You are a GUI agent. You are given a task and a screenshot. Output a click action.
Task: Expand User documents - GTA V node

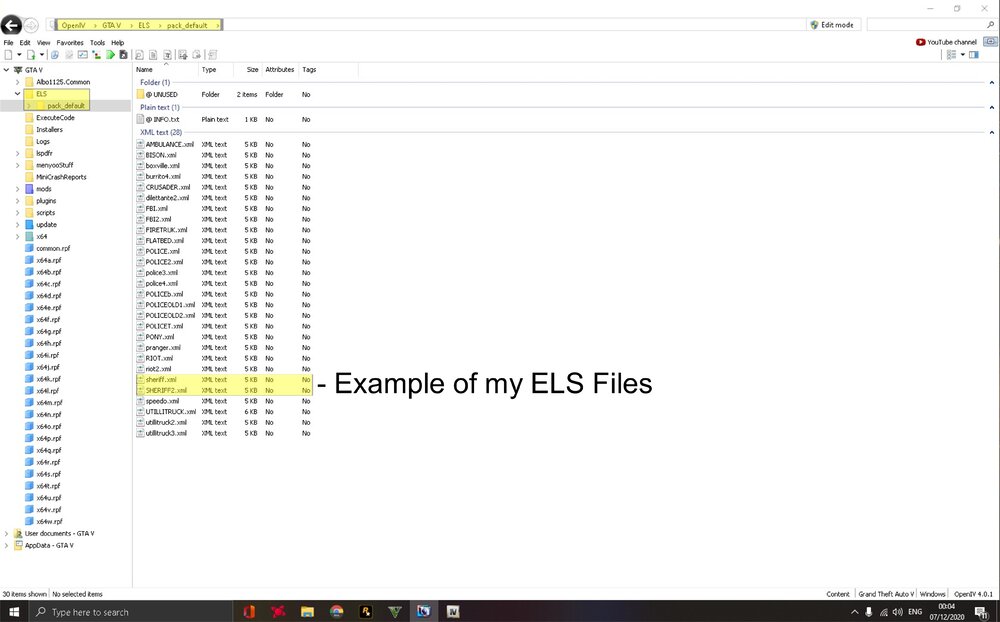(6, 533)
